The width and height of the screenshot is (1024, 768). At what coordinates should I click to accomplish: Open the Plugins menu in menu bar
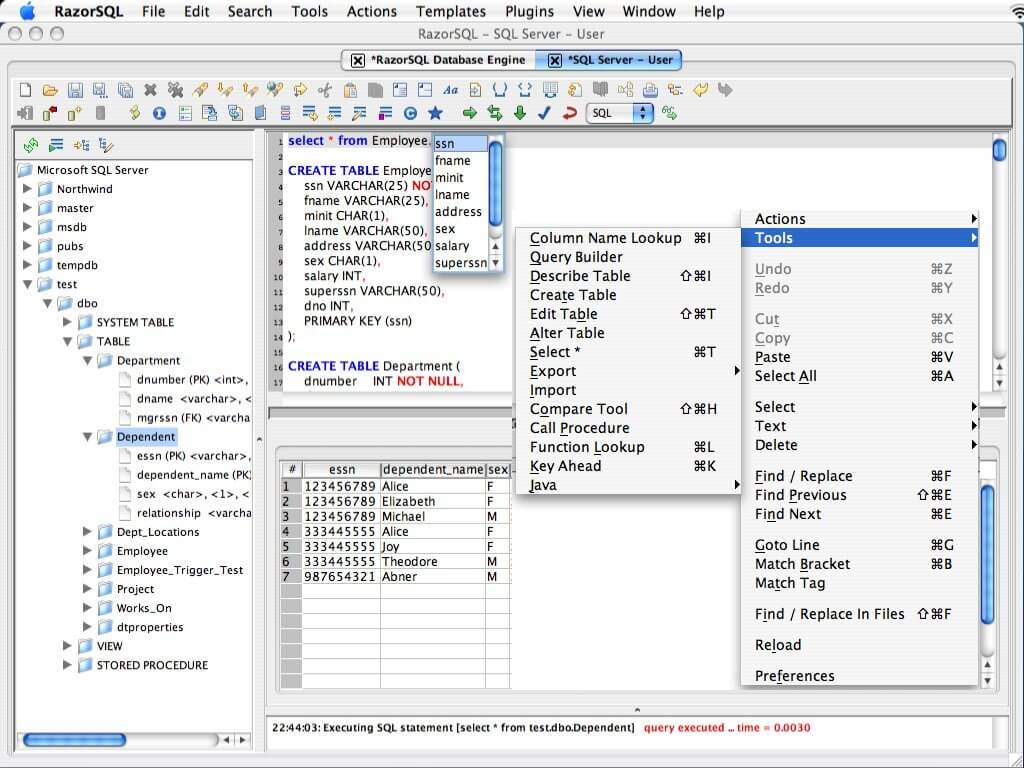530,12
